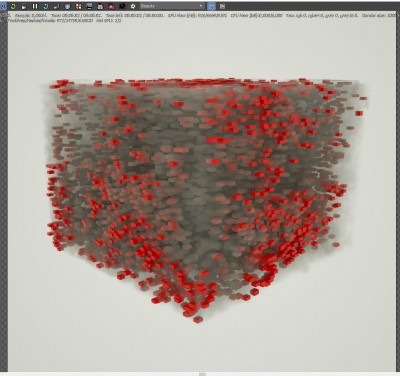The width and height of the screenshot is (400, 376).
Task: Click the magnifier icon at toolbar start
Action: [x=2, y=6]
